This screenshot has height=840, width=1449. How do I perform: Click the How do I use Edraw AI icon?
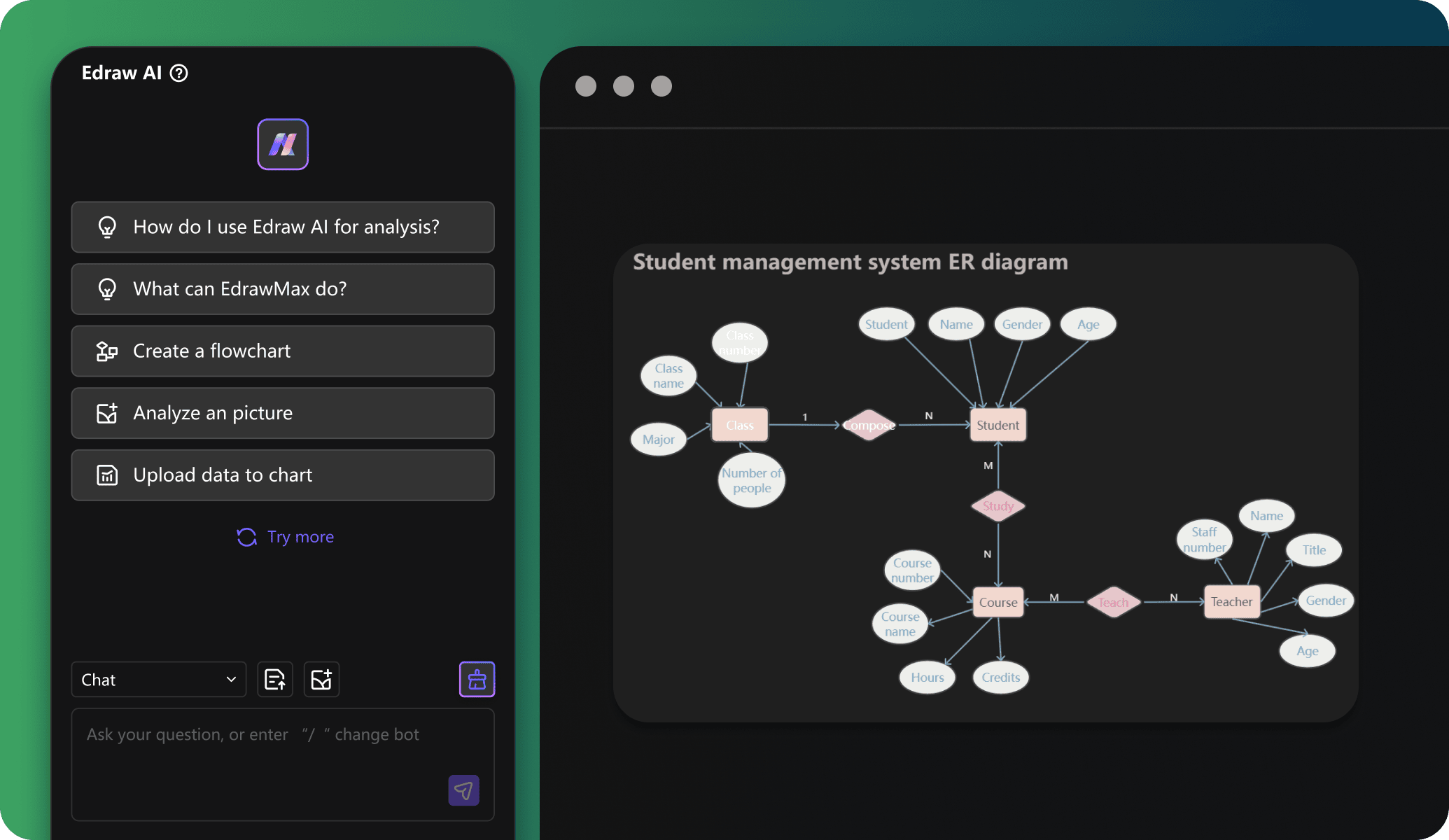pyautogui.click(x=106, y=226)
